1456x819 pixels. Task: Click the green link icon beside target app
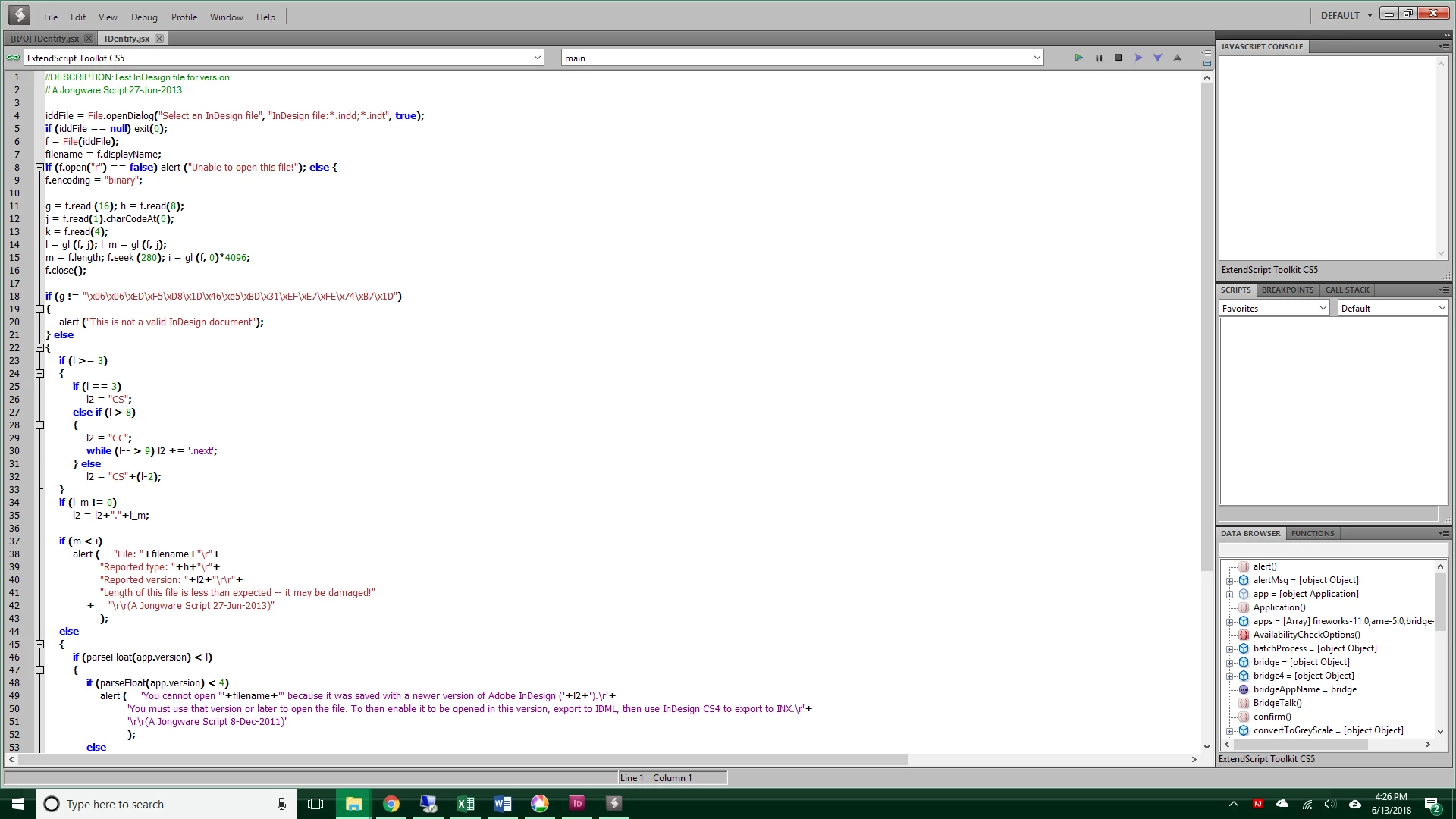13,58
